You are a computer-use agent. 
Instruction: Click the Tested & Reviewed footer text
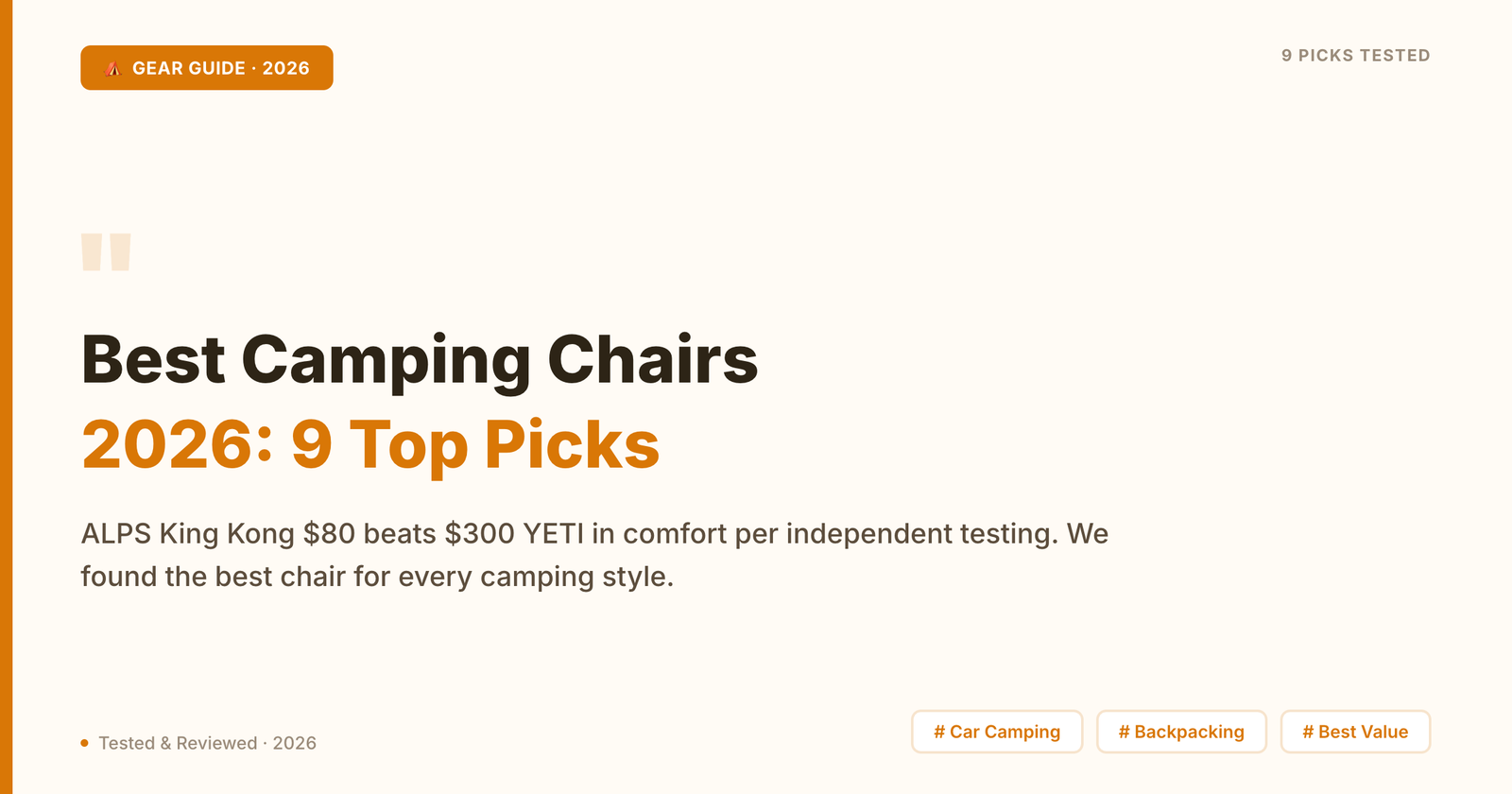click(x=207, y=743)
